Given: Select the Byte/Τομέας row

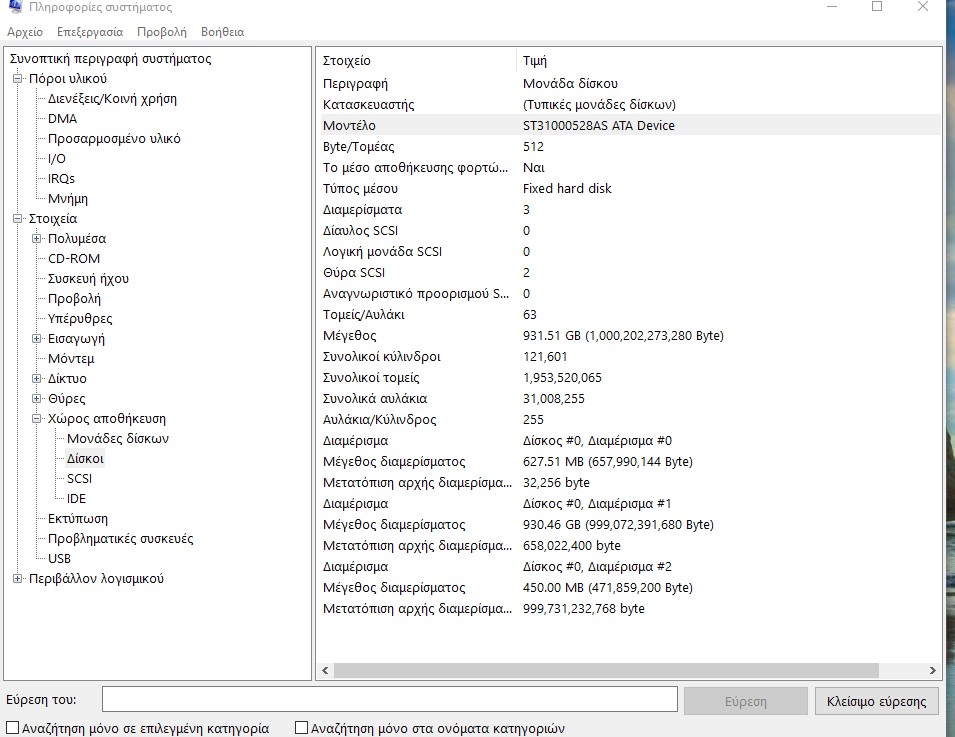Looking at the screenshot, I should pyautogui.click(x=630, y=147).
